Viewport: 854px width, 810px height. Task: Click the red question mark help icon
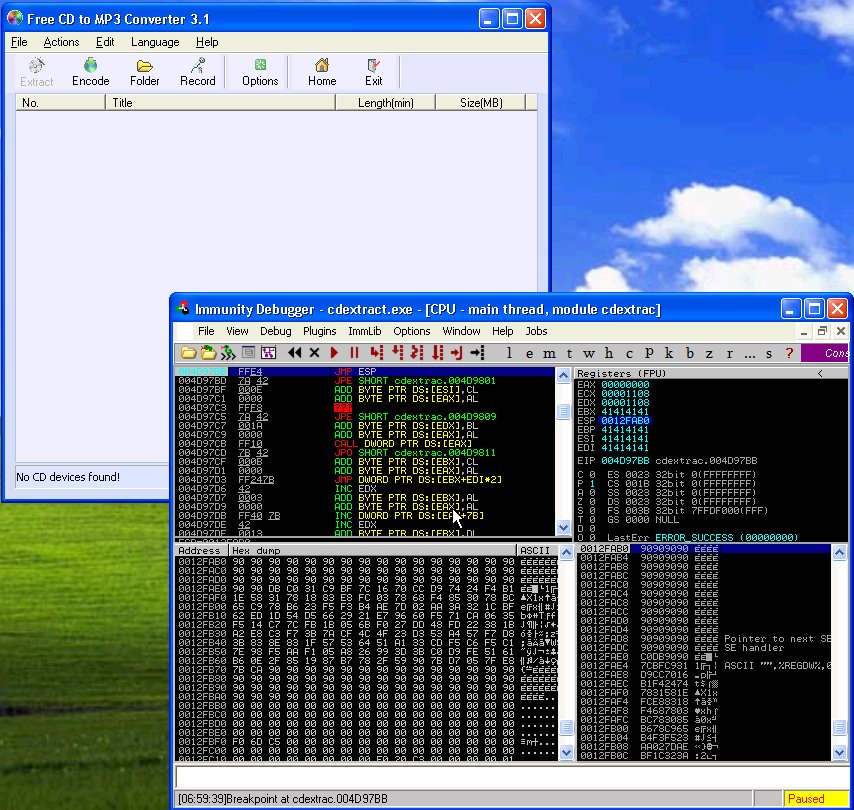[x=789, y=353]
